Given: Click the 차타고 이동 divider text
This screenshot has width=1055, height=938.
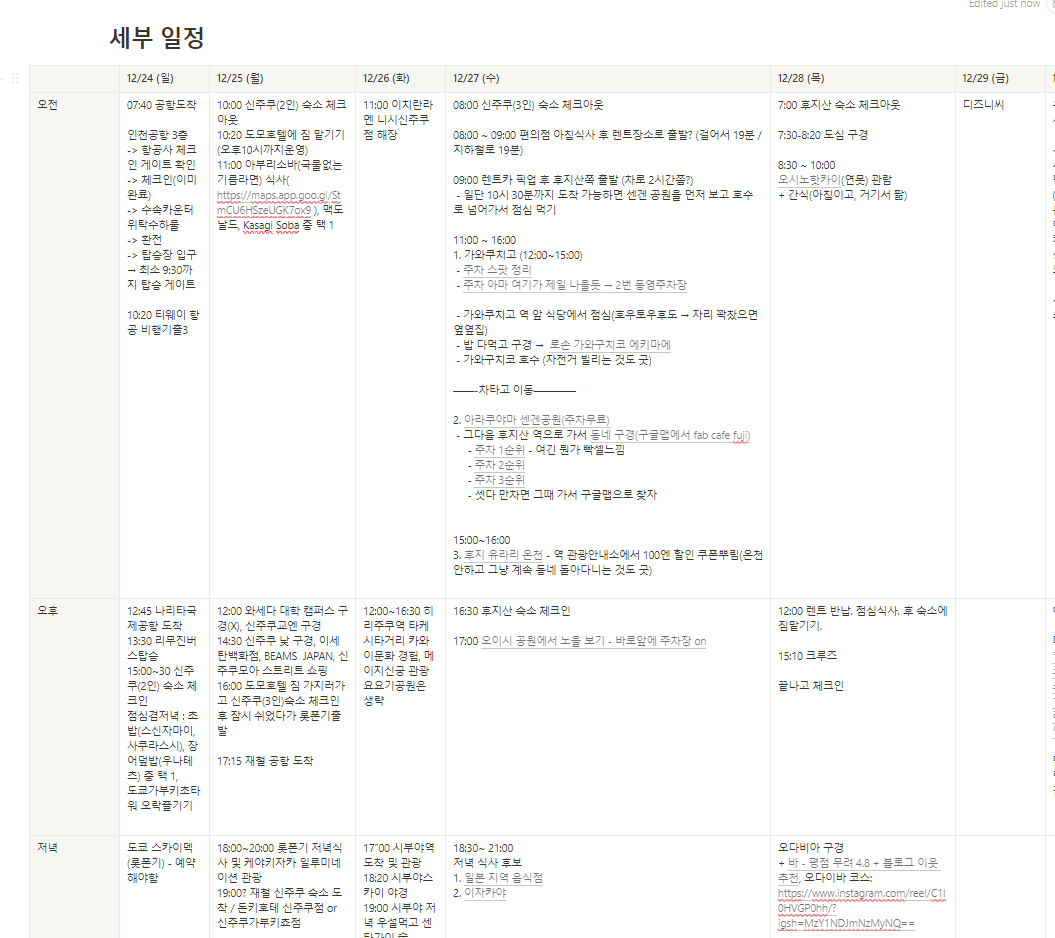Looking at the screenshot, I should tap(514, 390).
